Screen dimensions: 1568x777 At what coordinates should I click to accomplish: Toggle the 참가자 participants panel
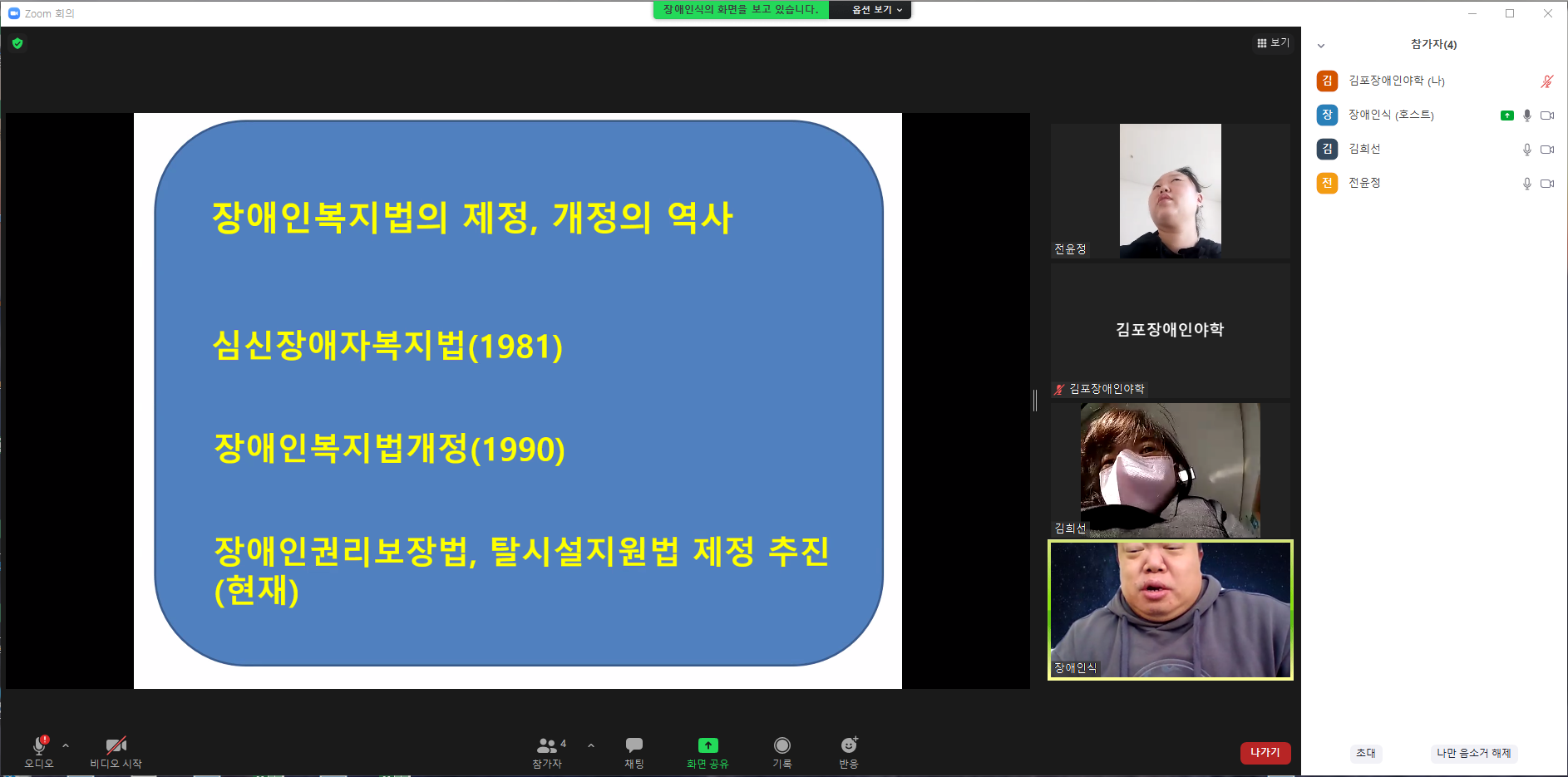pyautogui.click(x=547, y=751)
